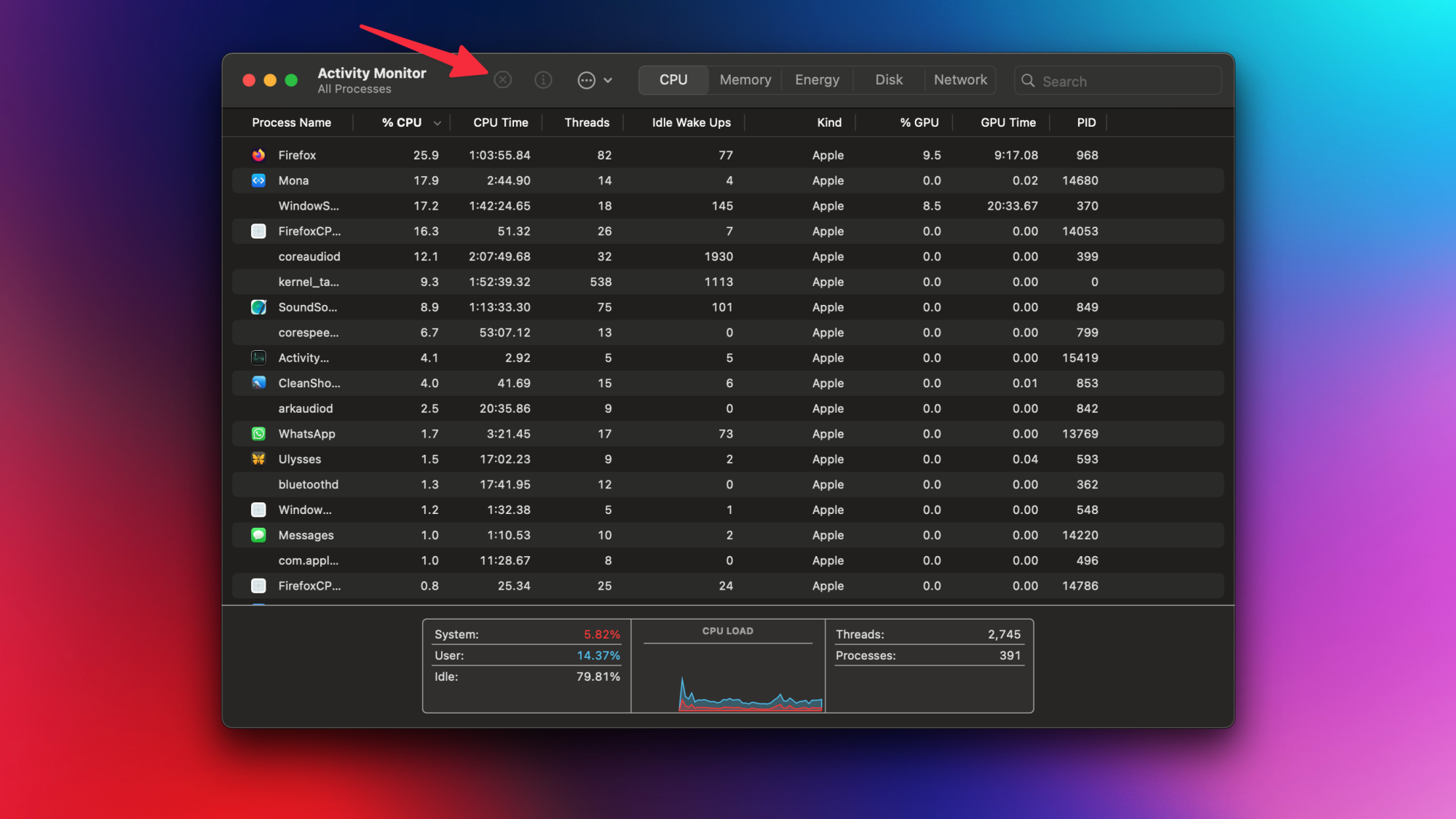Select the Firefox app icon in list
The height and width of the screenshot is (819, 1456).
pos(258,155)
